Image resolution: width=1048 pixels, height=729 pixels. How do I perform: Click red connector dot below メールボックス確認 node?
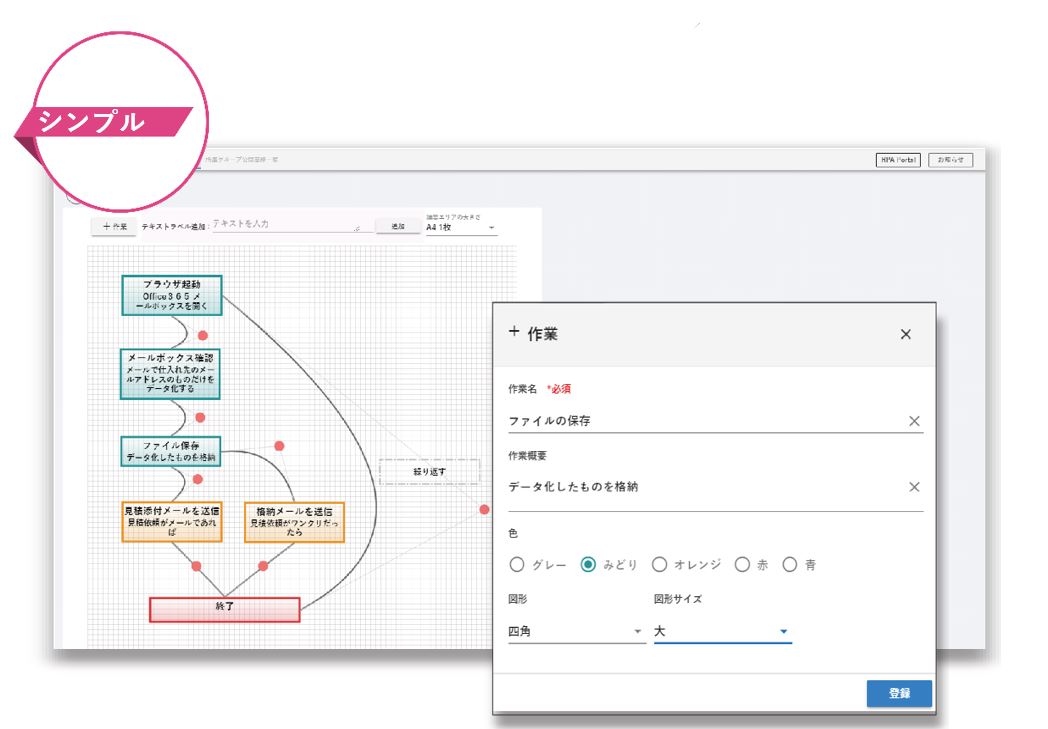pos(200,418)
